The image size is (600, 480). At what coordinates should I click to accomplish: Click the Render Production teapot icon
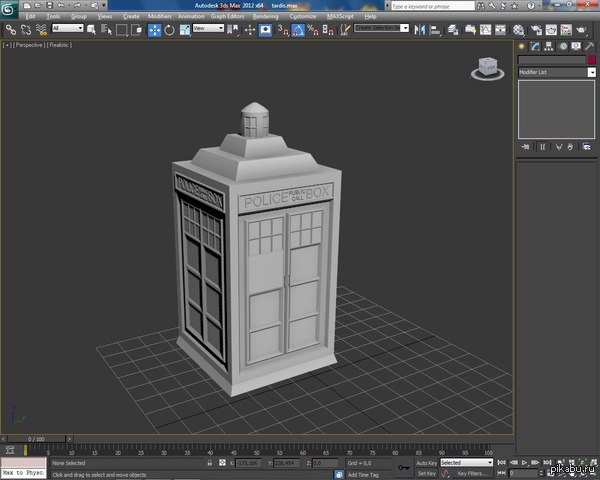(x=582, y=30)
